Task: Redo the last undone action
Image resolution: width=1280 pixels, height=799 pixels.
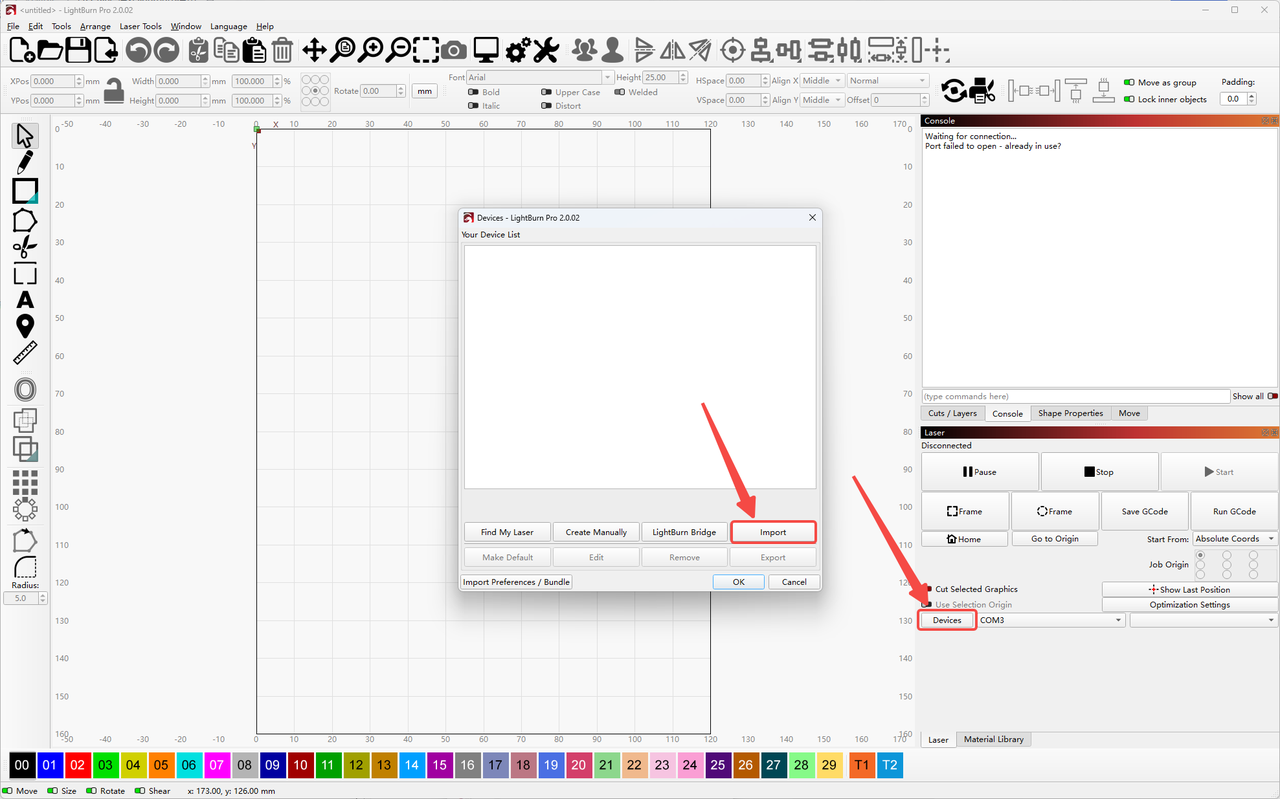Action: (x=166, y=49)
